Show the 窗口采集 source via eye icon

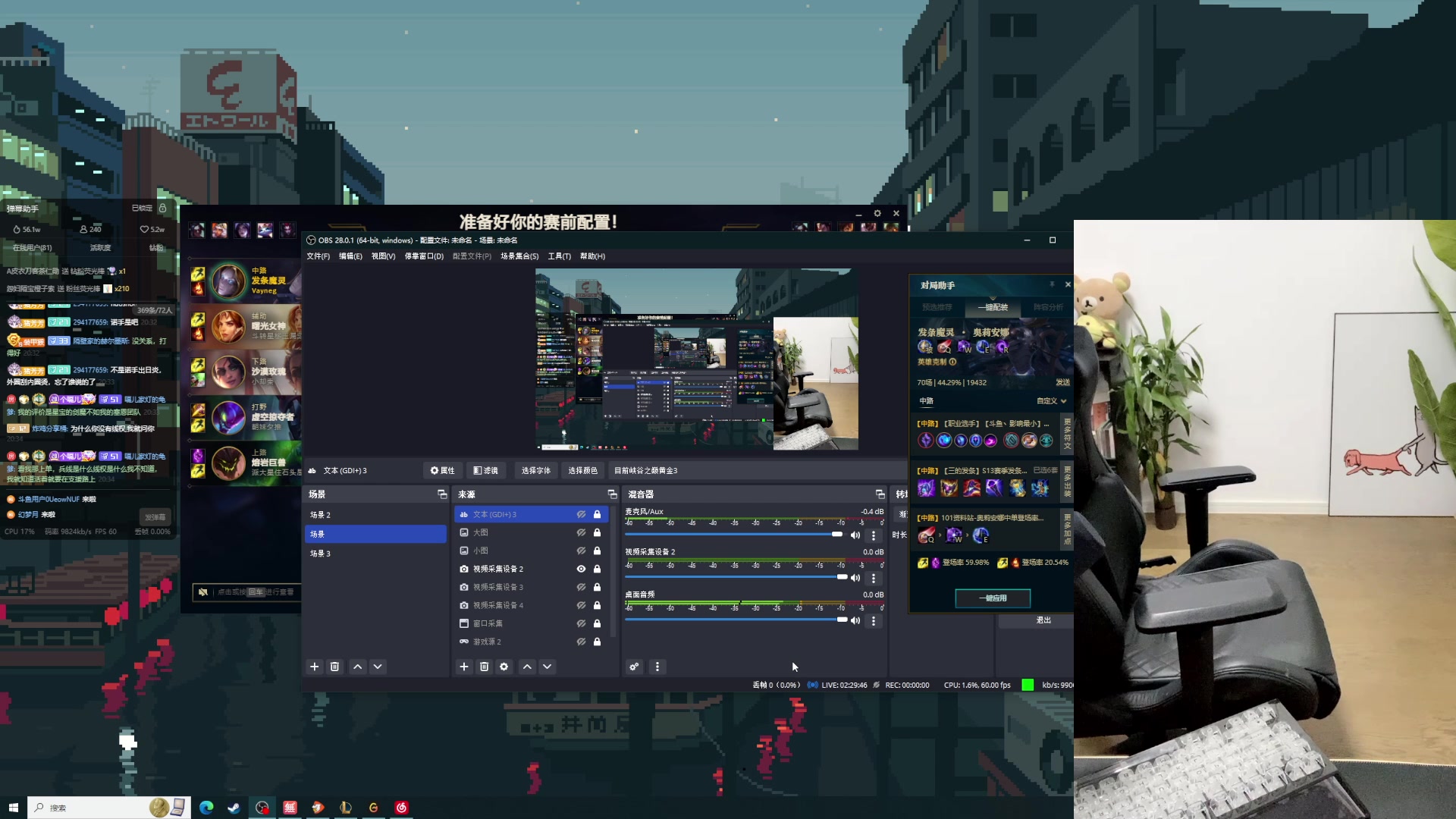click(581, 623)
